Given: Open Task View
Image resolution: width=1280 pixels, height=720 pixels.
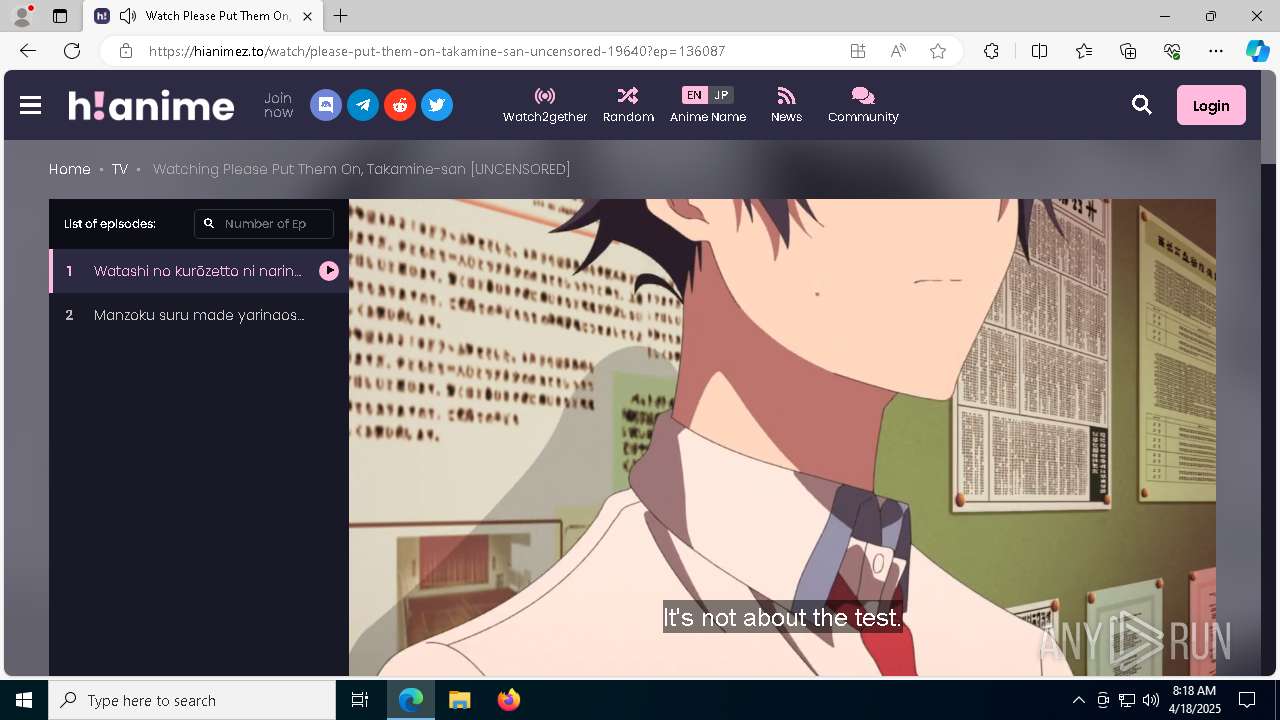Looking at the screenshot, I should [360, 700].
